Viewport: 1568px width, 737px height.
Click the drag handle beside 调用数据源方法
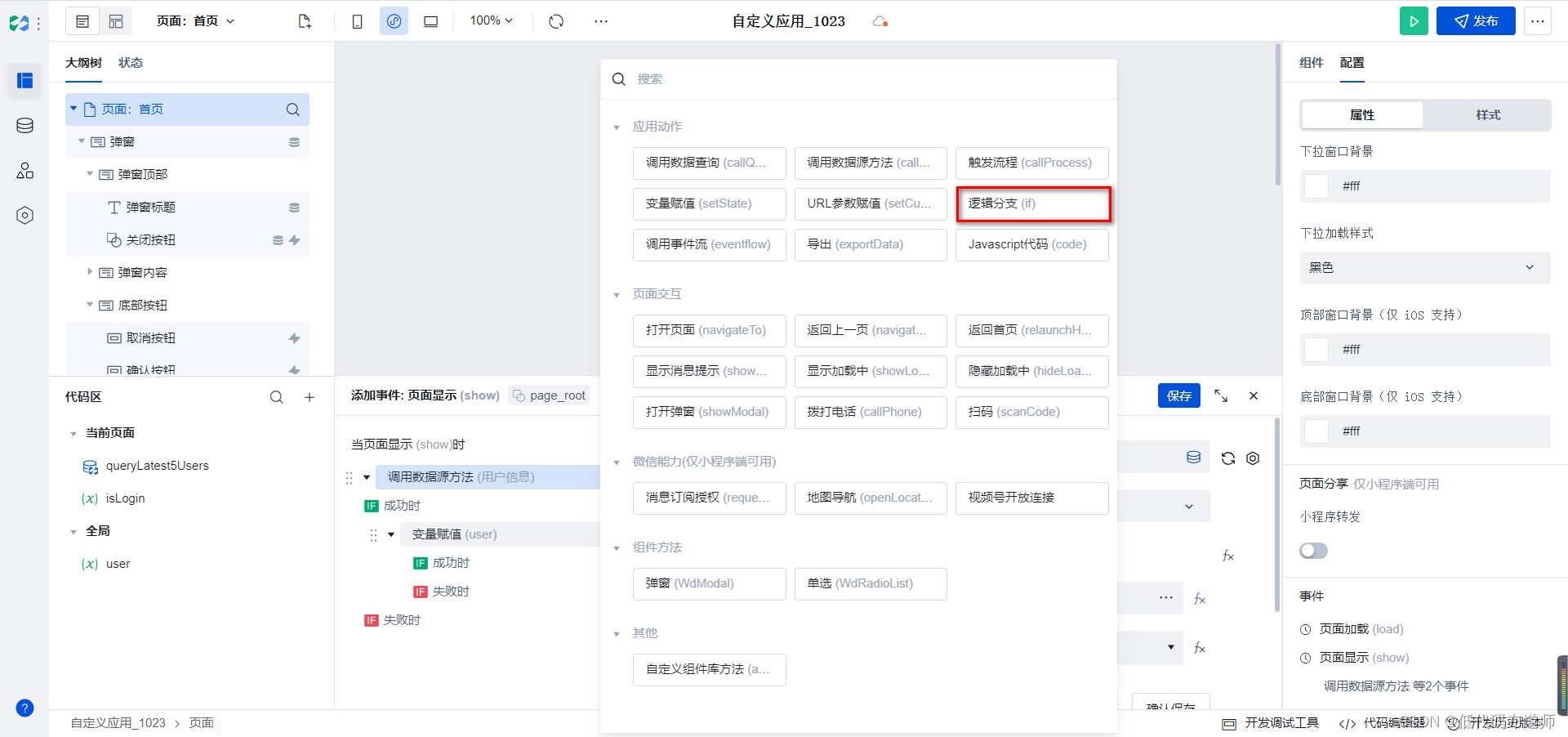click(x=349, y=477)
